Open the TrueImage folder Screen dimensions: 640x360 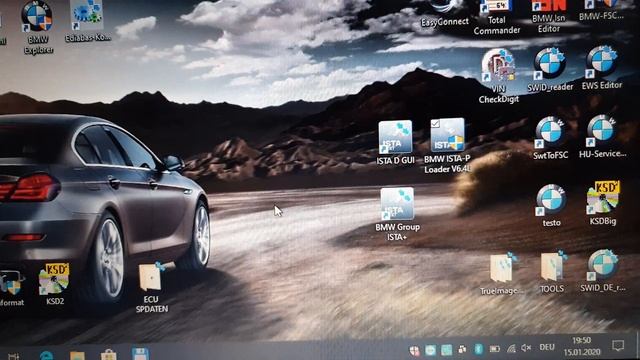pyautogui.click(x=501, y=273)
